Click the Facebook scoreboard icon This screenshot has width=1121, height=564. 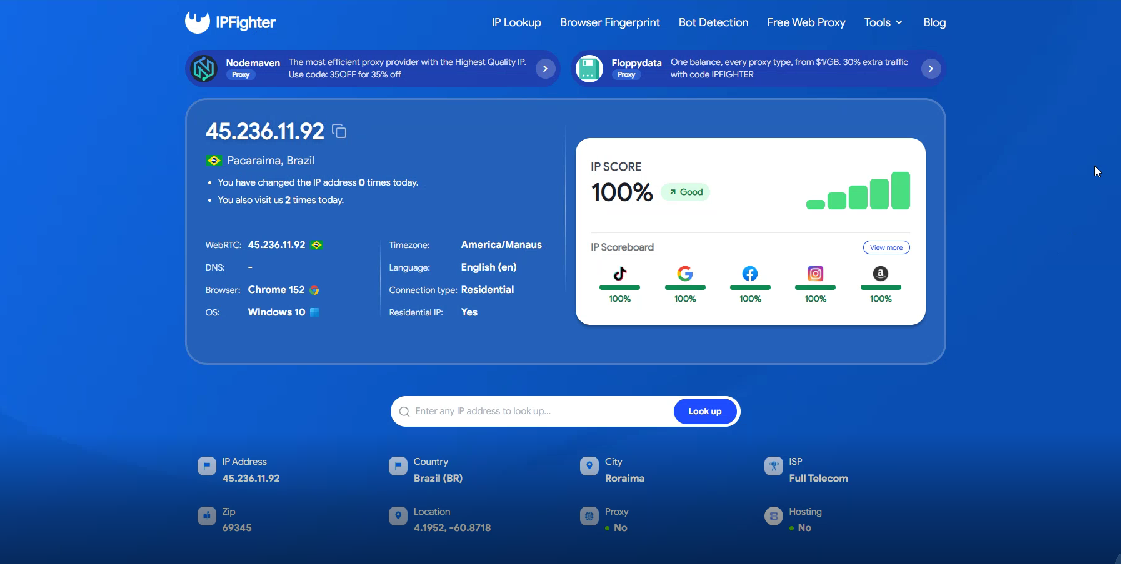tap(750, 273)
